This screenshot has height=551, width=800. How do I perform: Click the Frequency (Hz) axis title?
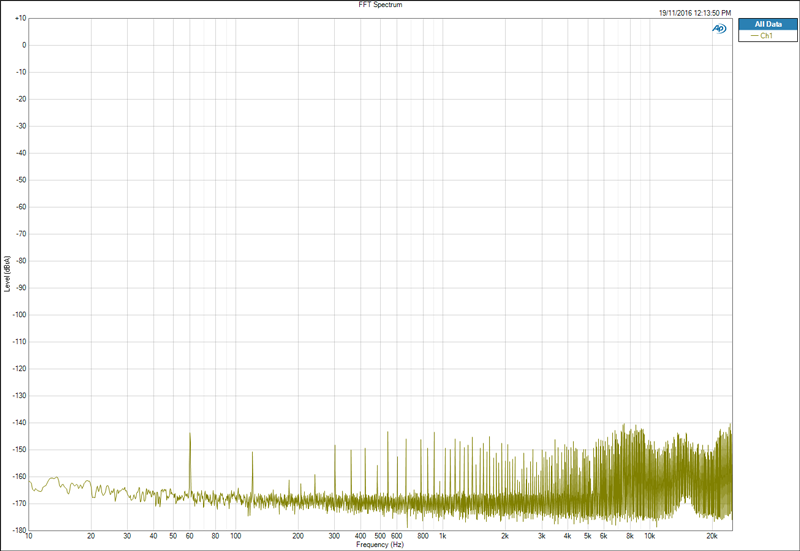380,545
